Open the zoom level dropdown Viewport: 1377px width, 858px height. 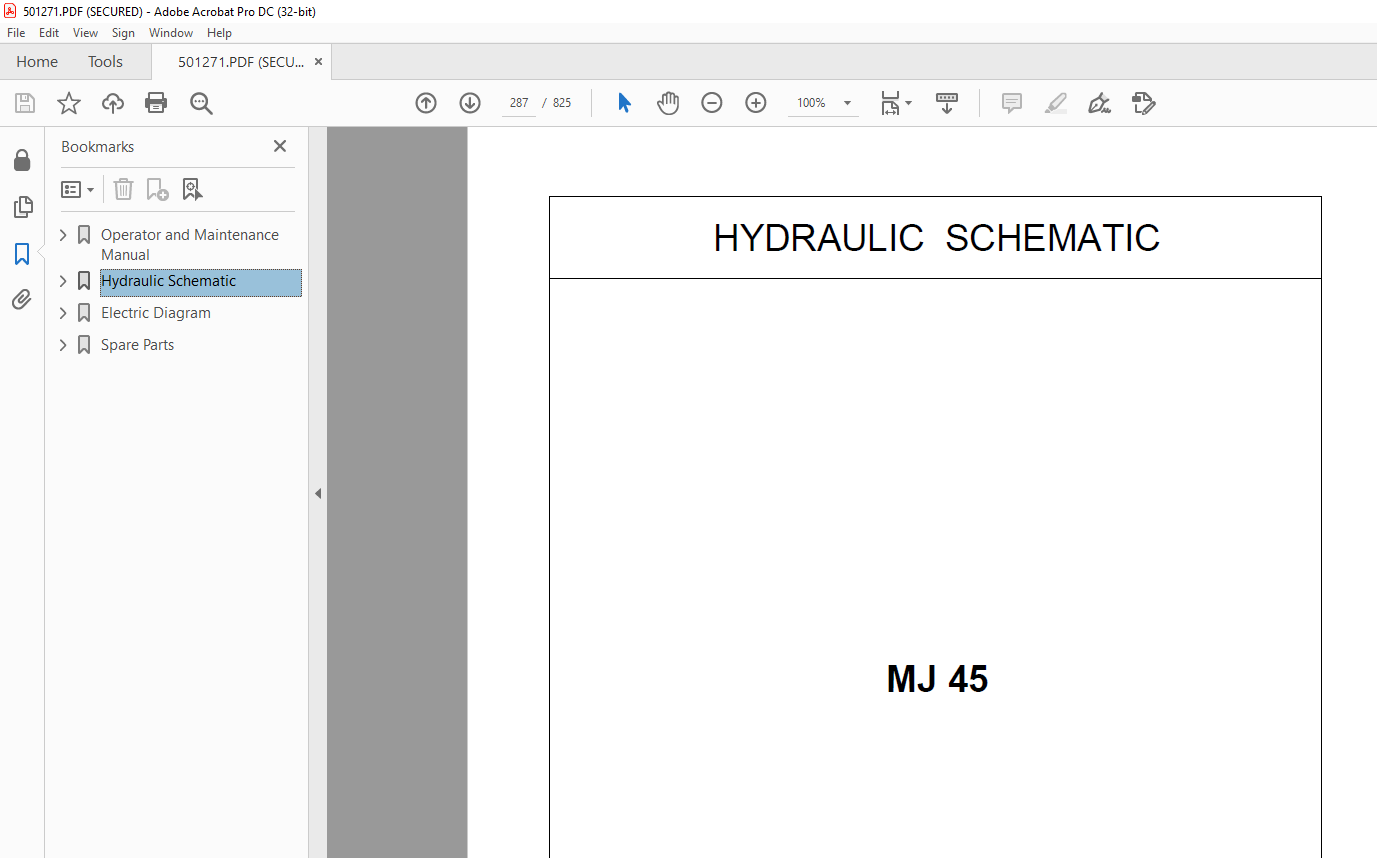[x=847, y=103]
